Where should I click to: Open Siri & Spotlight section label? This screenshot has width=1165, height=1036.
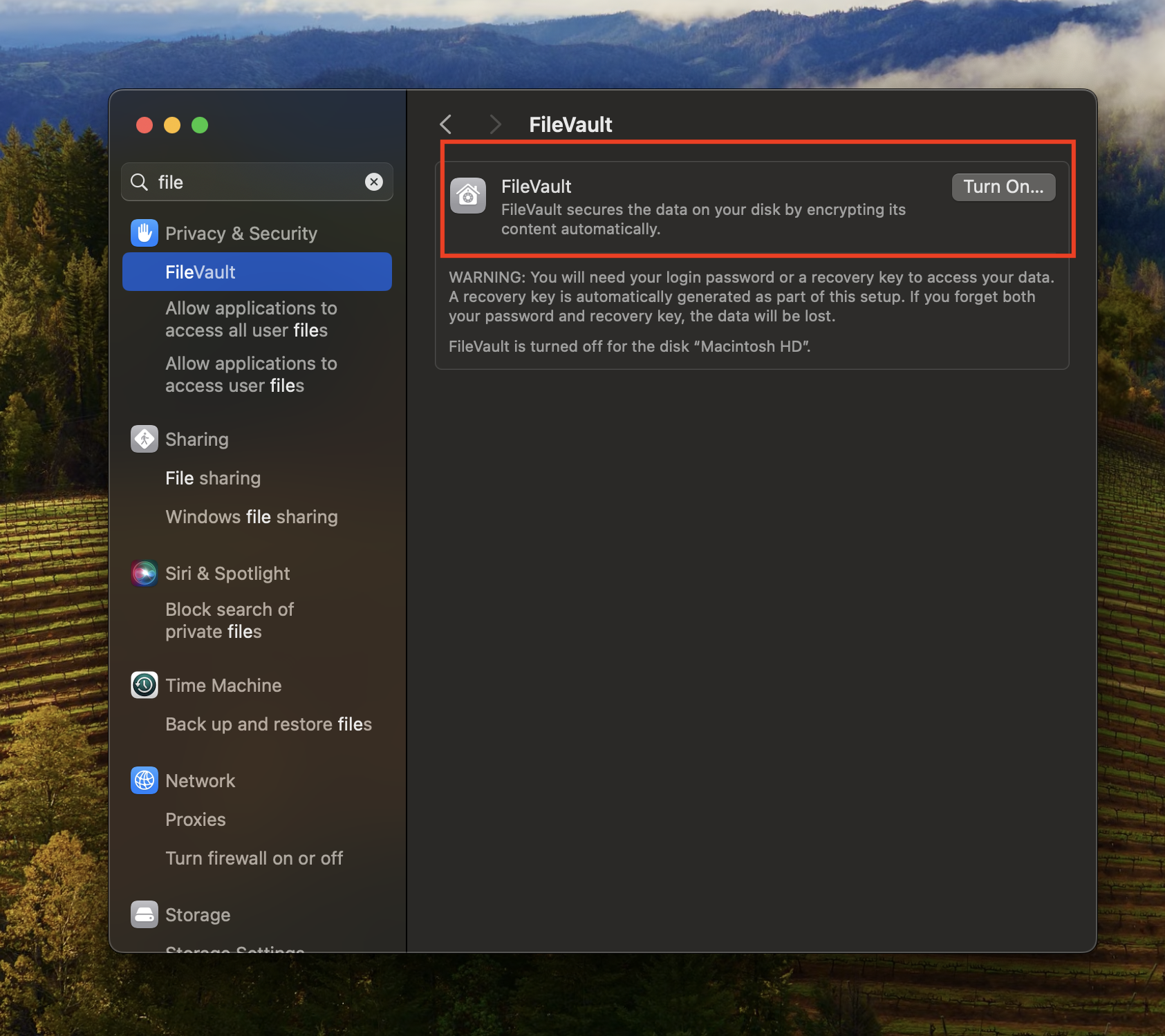coord(227,574)
